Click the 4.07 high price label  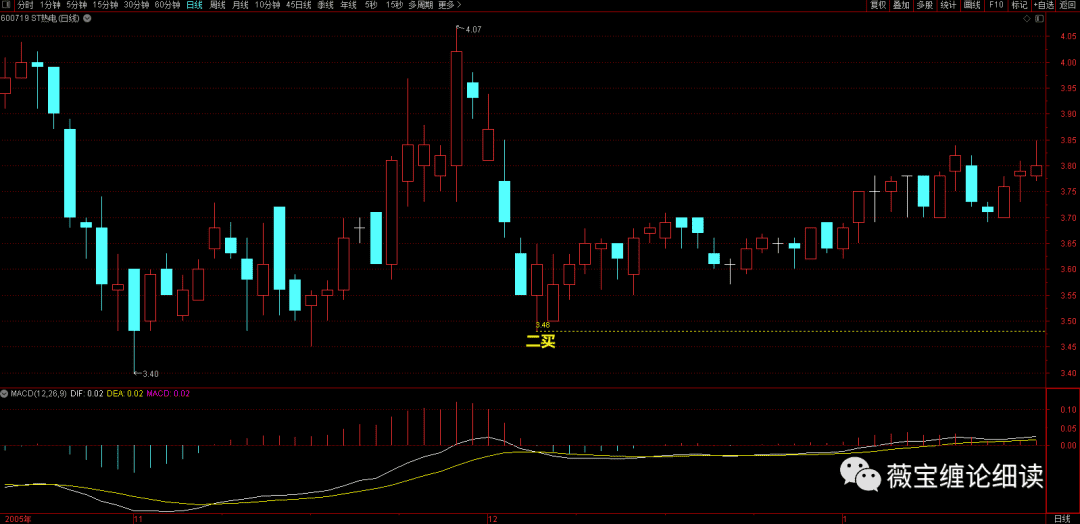(x=475, y=30)
